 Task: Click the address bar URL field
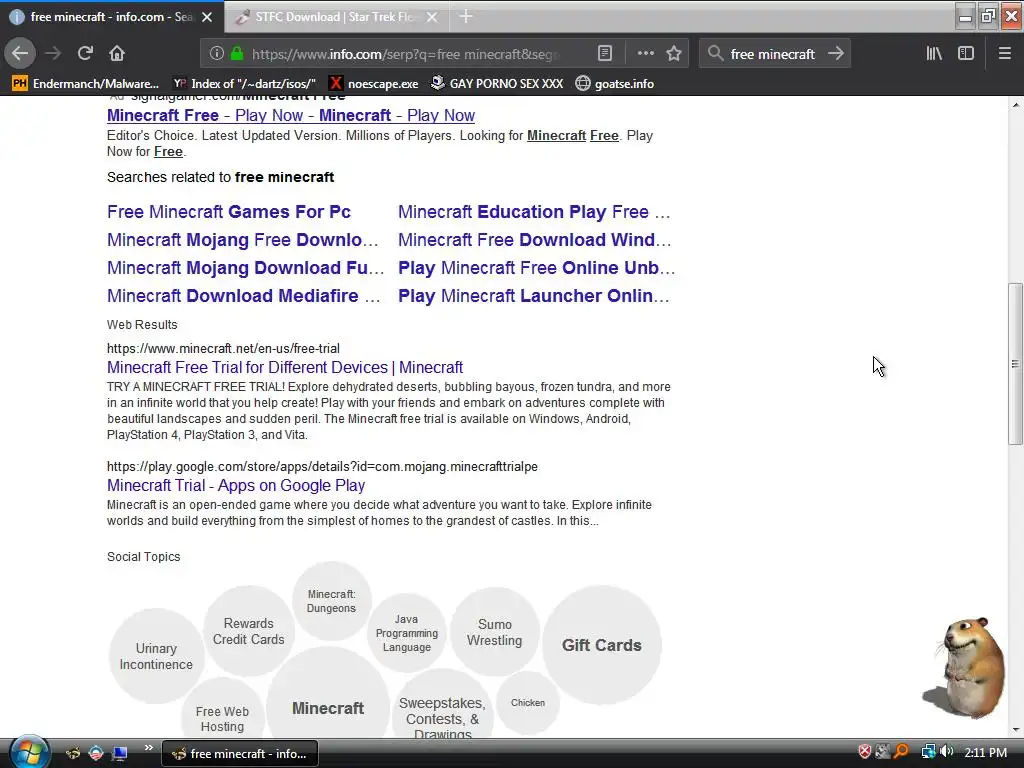[405, 54]
